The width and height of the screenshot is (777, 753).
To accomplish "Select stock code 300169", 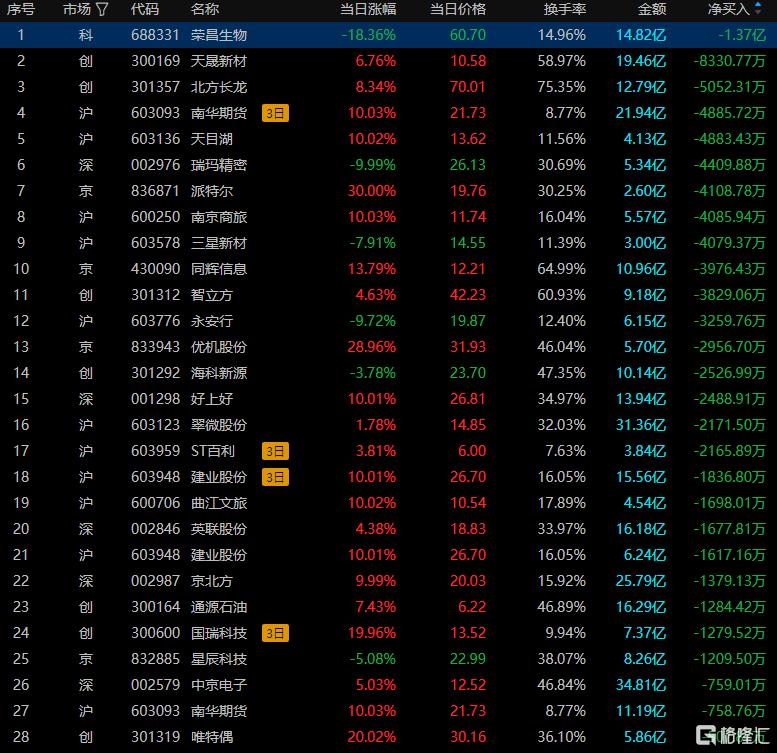I will tap(155, 61).
